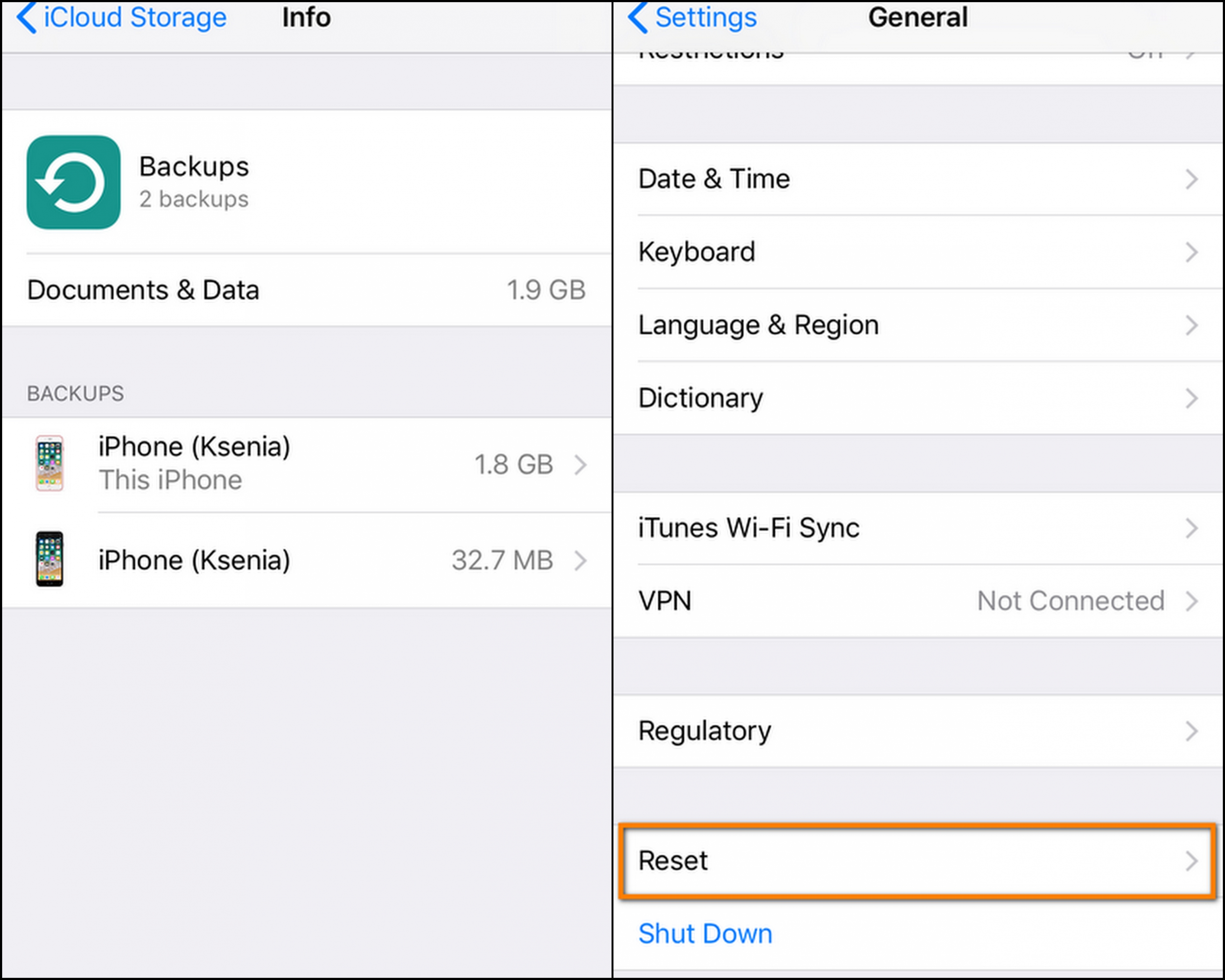Screen dimensions: 1225x980
Task: Open iPhone (Ksenia) This iPhone backup
Action: (304, 462)
